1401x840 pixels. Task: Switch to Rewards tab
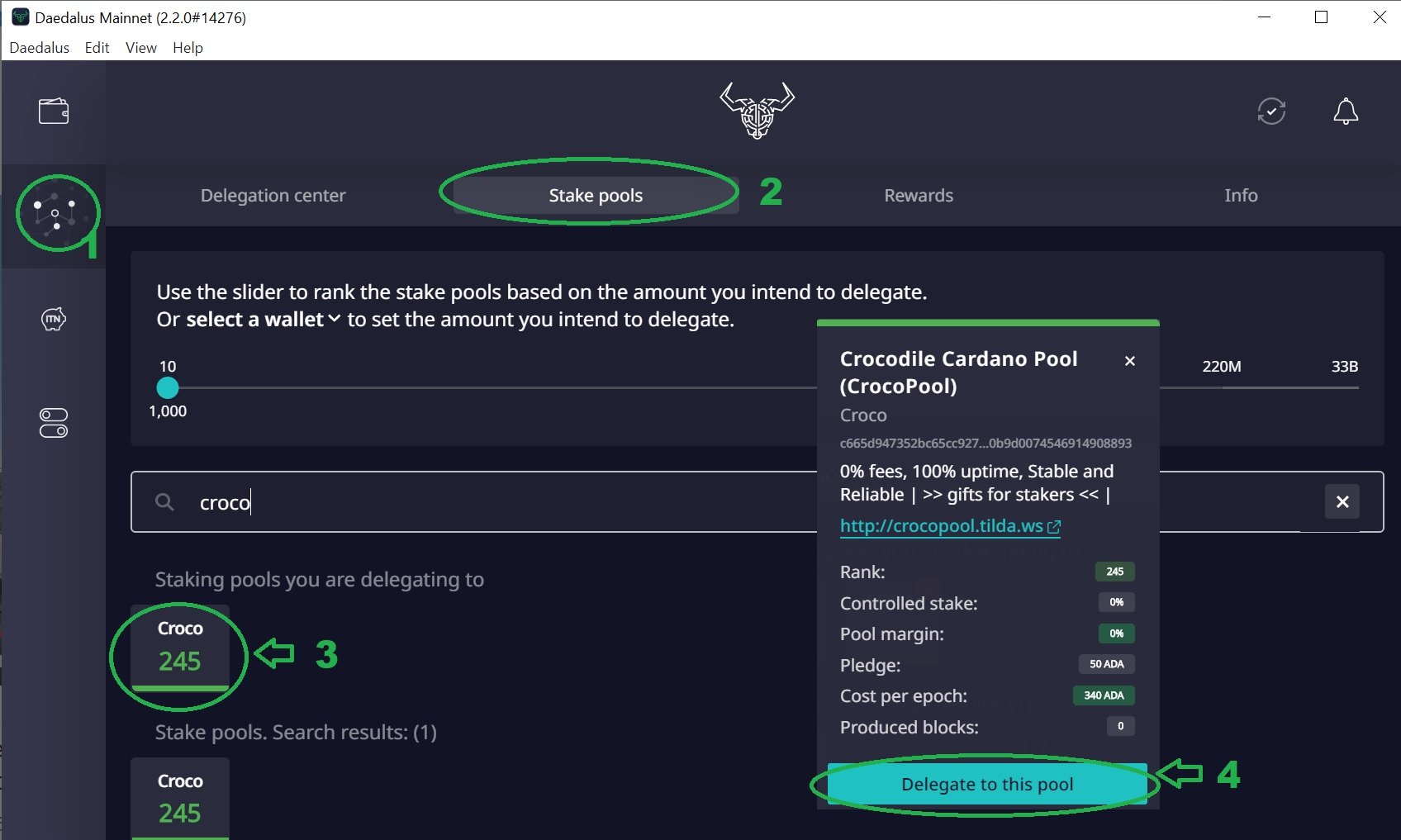919,196
